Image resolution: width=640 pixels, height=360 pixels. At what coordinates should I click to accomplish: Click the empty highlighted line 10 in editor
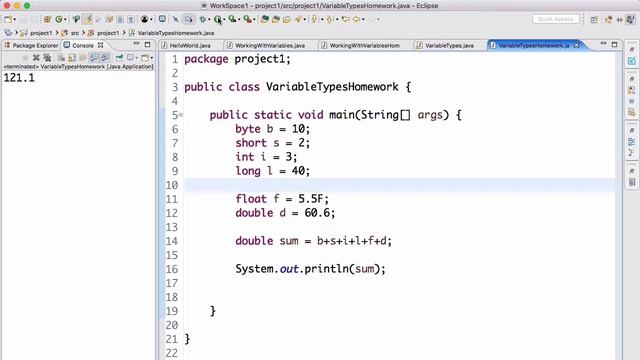point(399,185)
